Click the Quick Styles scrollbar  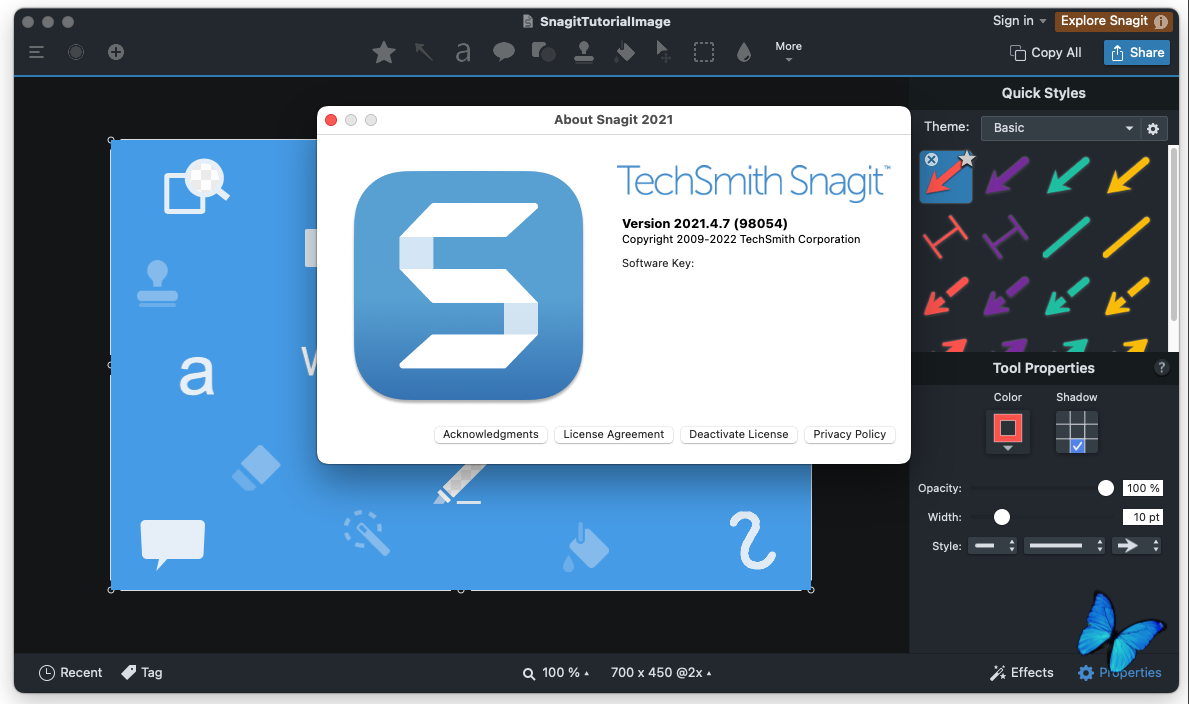coord(1174,235)
